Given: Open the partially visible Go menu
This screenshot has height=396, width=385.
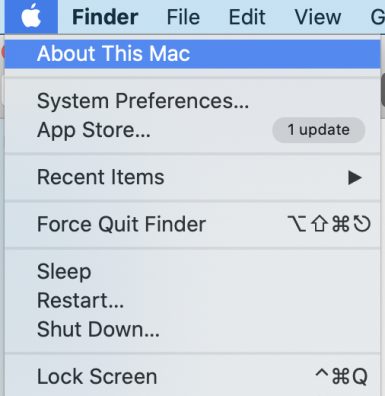Looking at the screenshot, I should click(x=378, y=17).
